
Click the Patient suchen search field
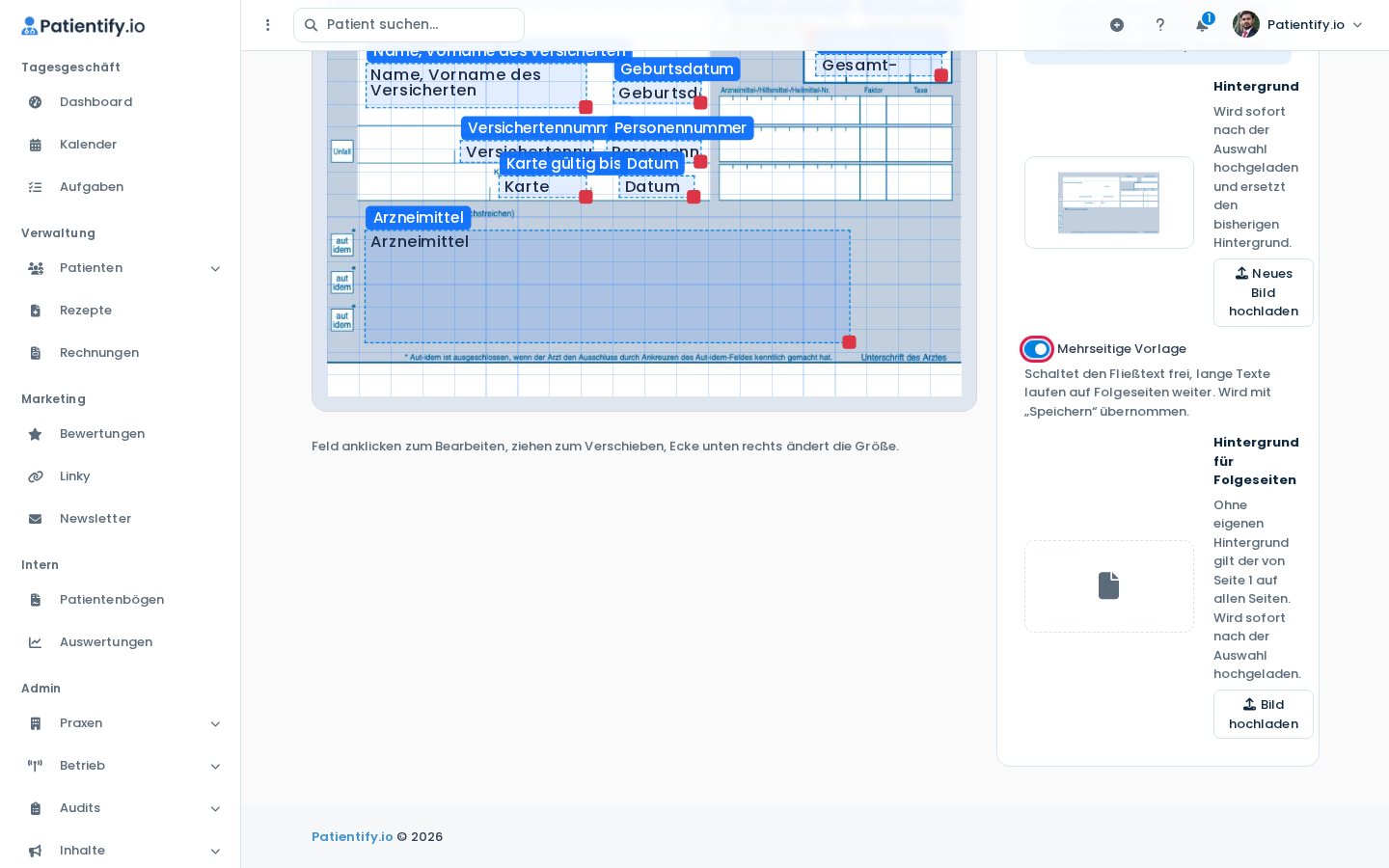409,25
